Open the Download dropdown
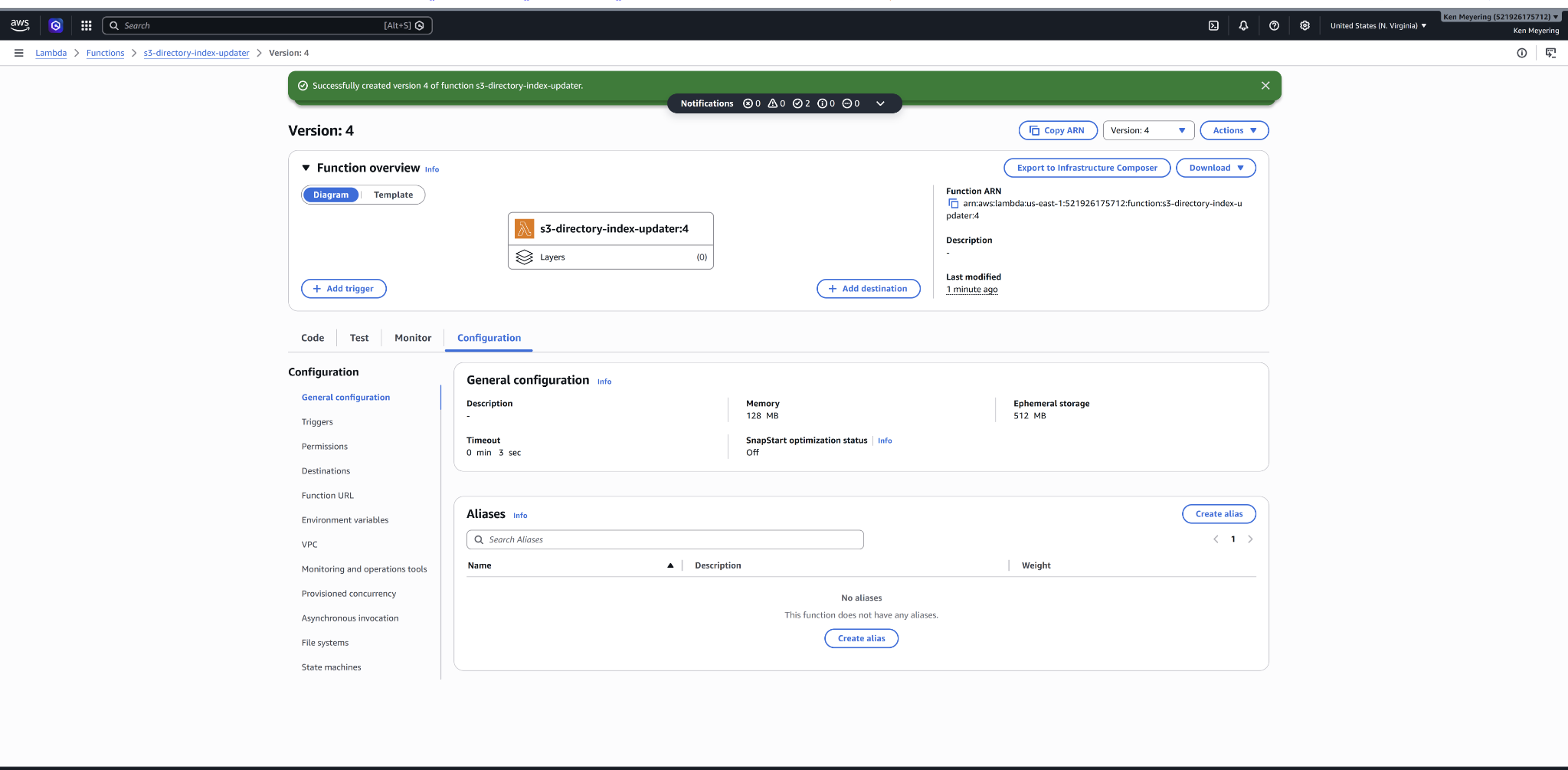This screenshot has height=770, width=1568. point(1216,168)
